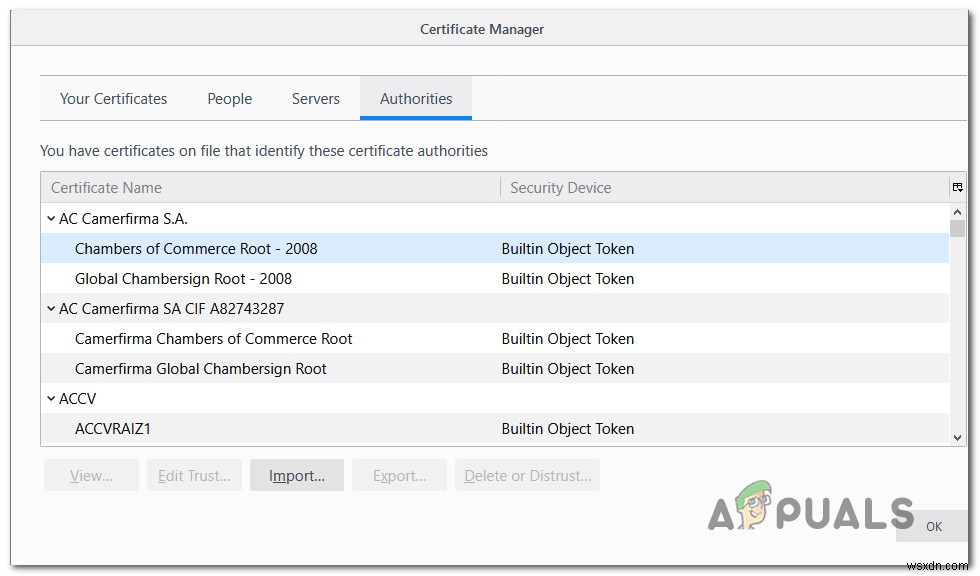The width and height of the screenshot is (980, 576).
Task: Confirm with the OK button
Action: point(933,525)
